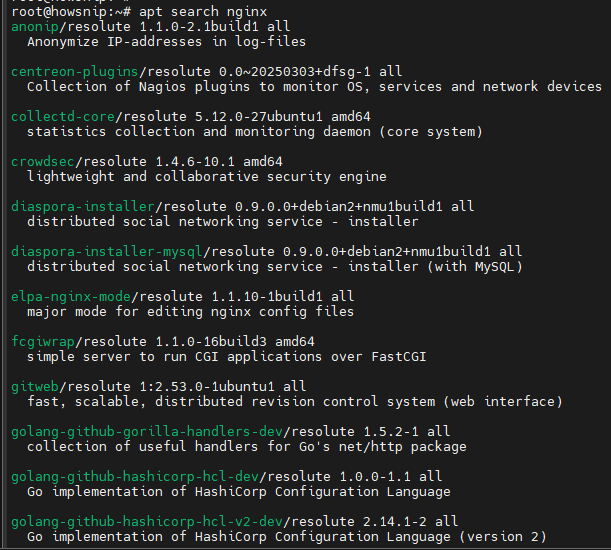
Task: Click the '(with MySQL)' text
Action: click(474, 267)
